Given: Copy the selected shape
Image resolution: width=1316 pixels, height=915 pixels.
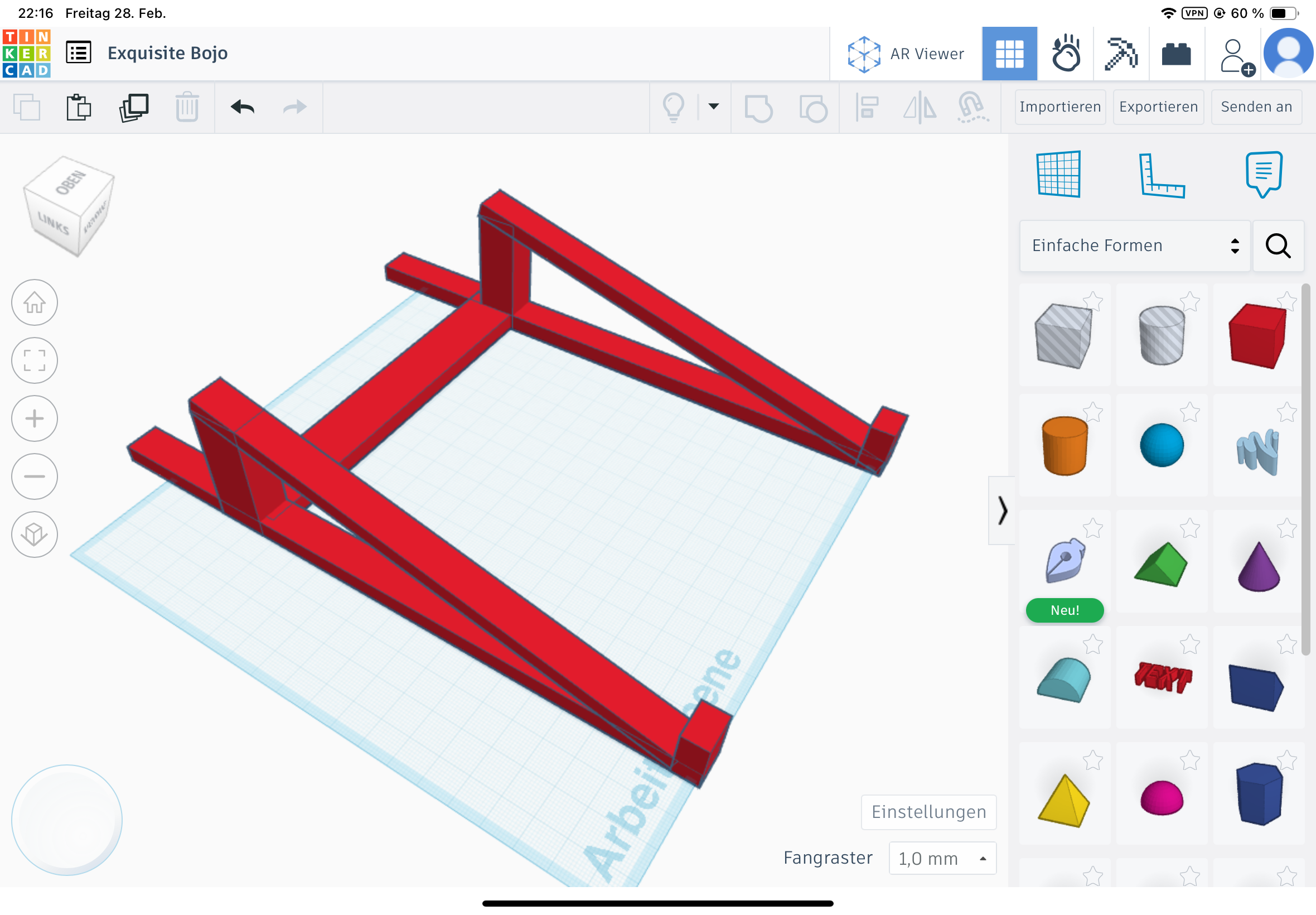Looking at the screenshot, I should point(26,107).
